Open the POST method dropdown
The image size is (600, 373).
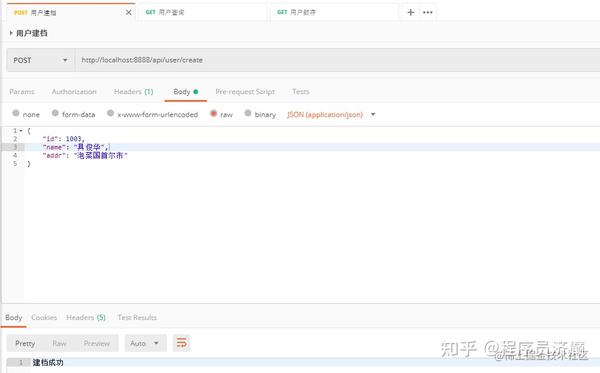click(41, 60)
